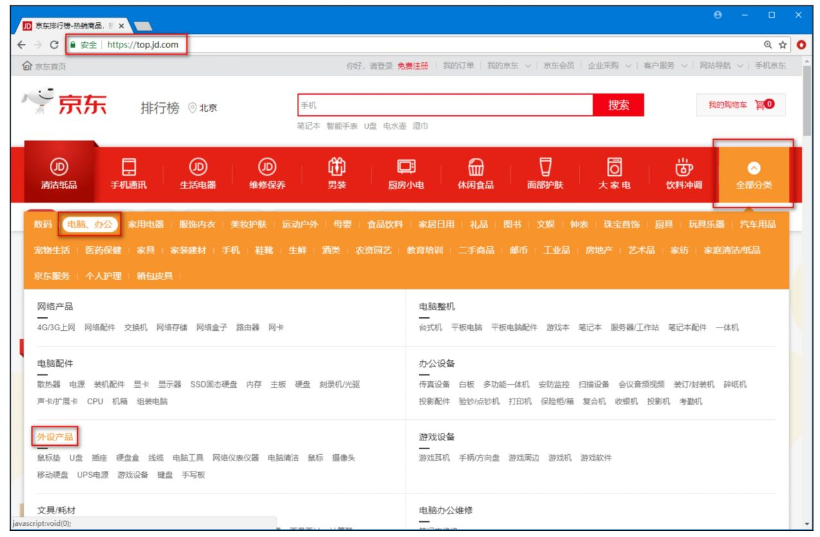This screenshot has width=820, height=537.
Task: Bookmark page with the star icon
Action: click(782, 45)
